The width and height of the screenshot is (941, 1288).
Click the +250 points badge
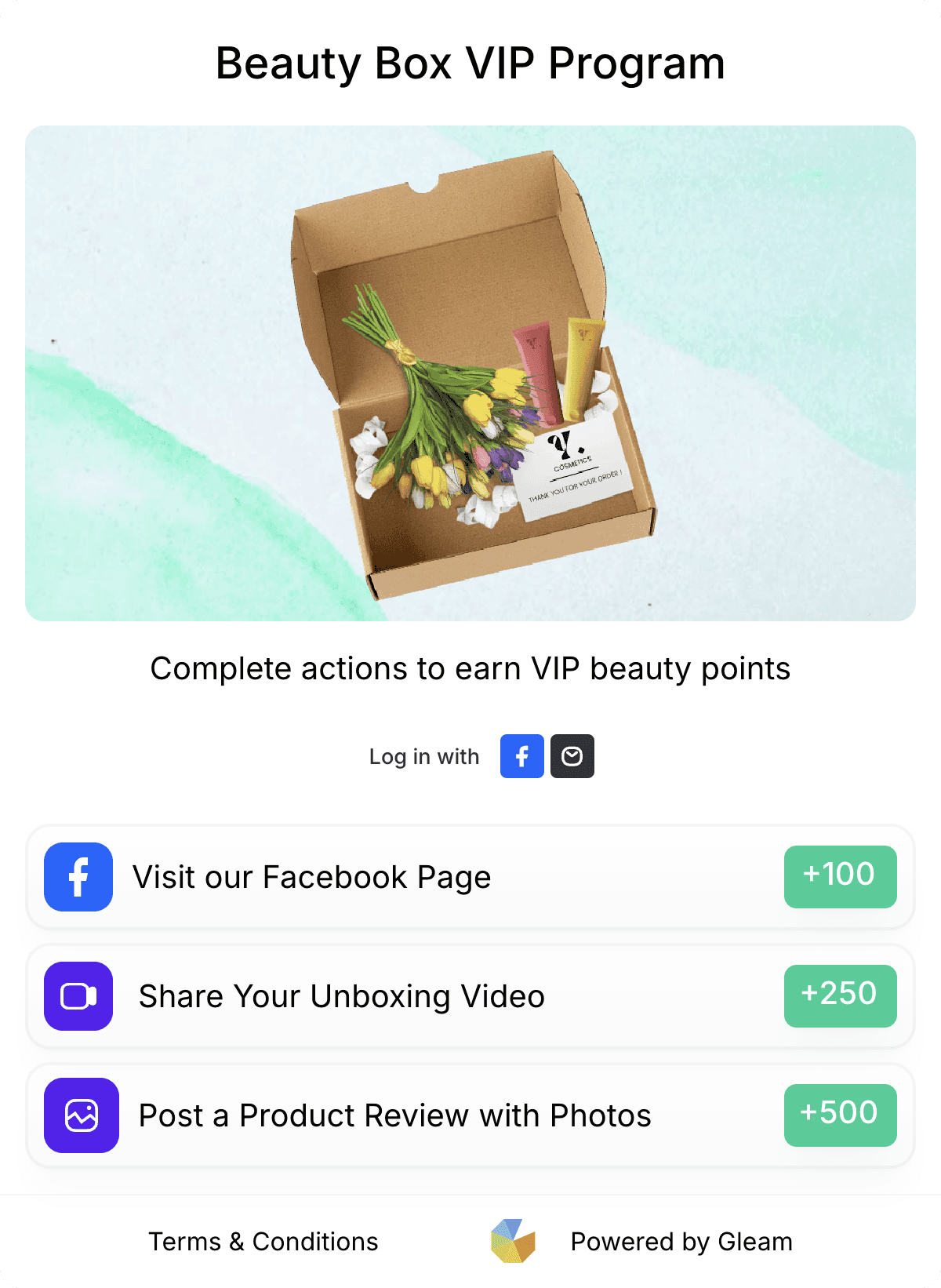pos(841,996)
